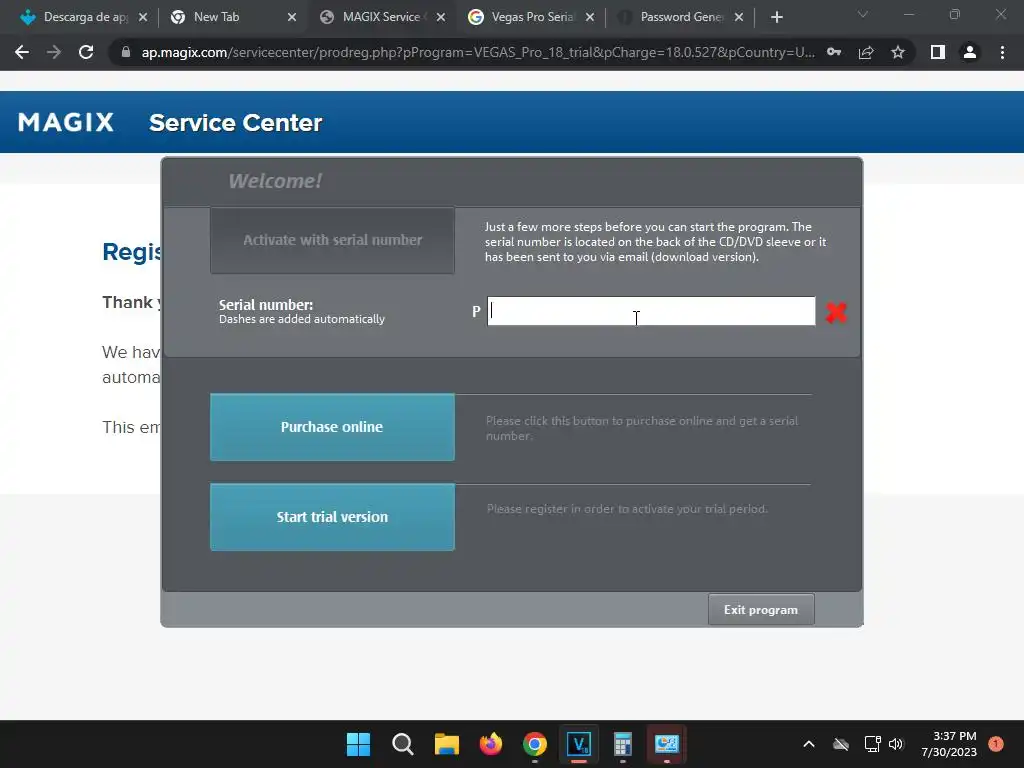
Task: Bookmark this page with star
Action: (898, 52)
